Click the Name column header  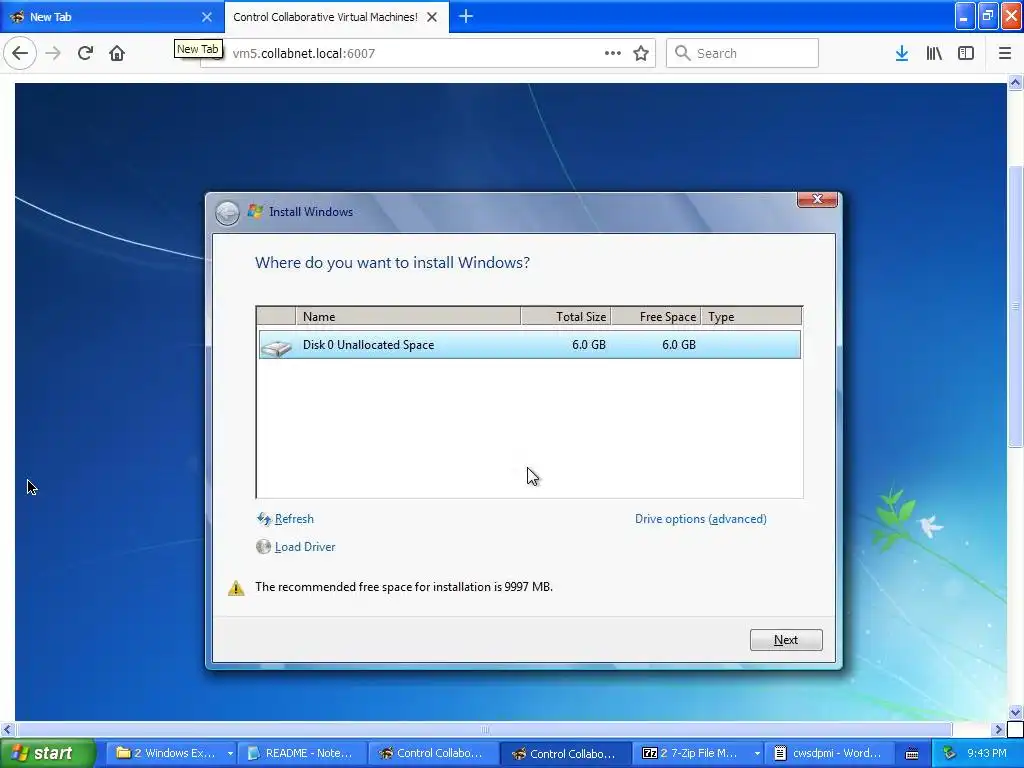[408, 317]
